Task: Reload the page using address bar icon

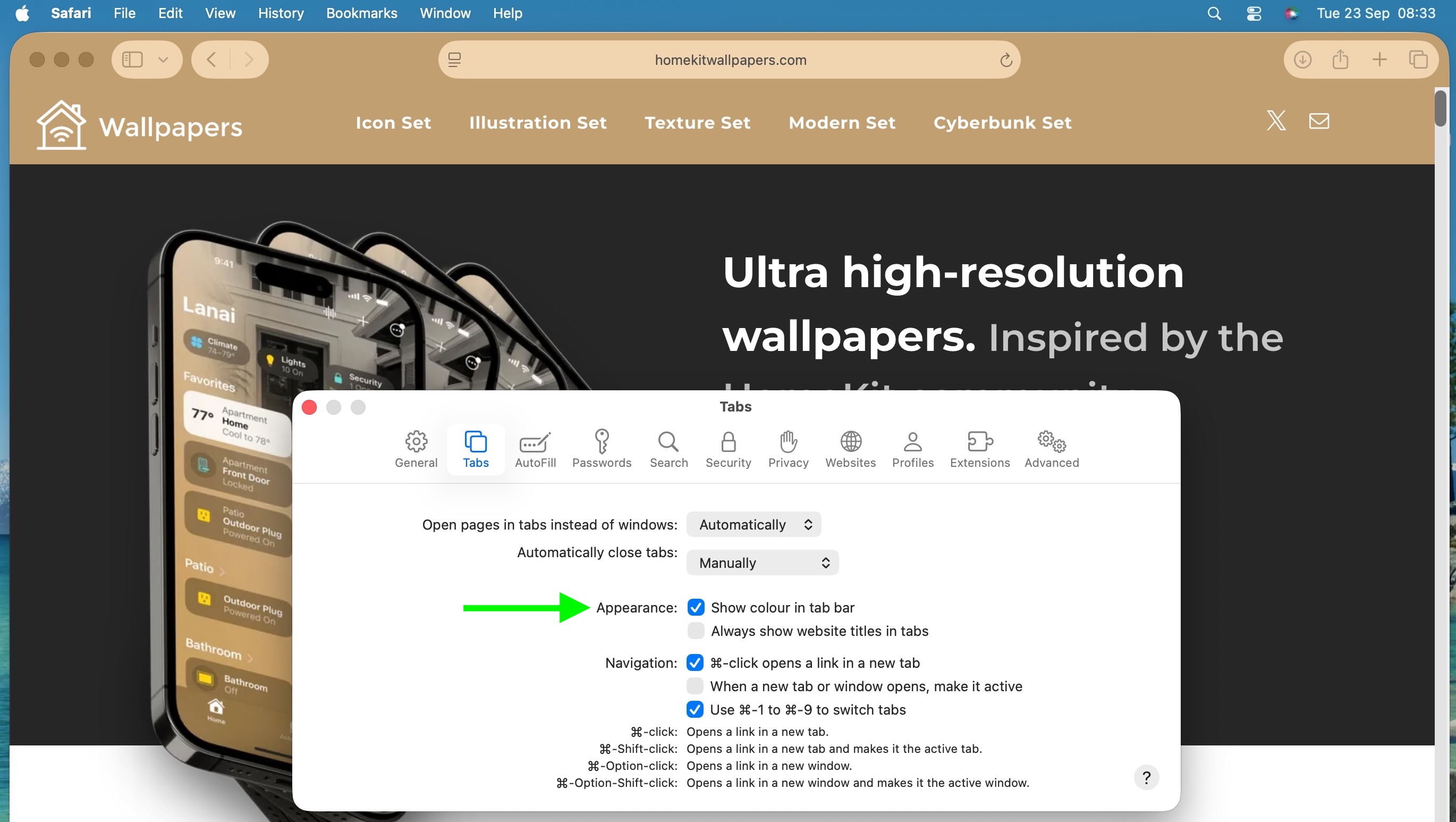Action: pos(1005,60)
